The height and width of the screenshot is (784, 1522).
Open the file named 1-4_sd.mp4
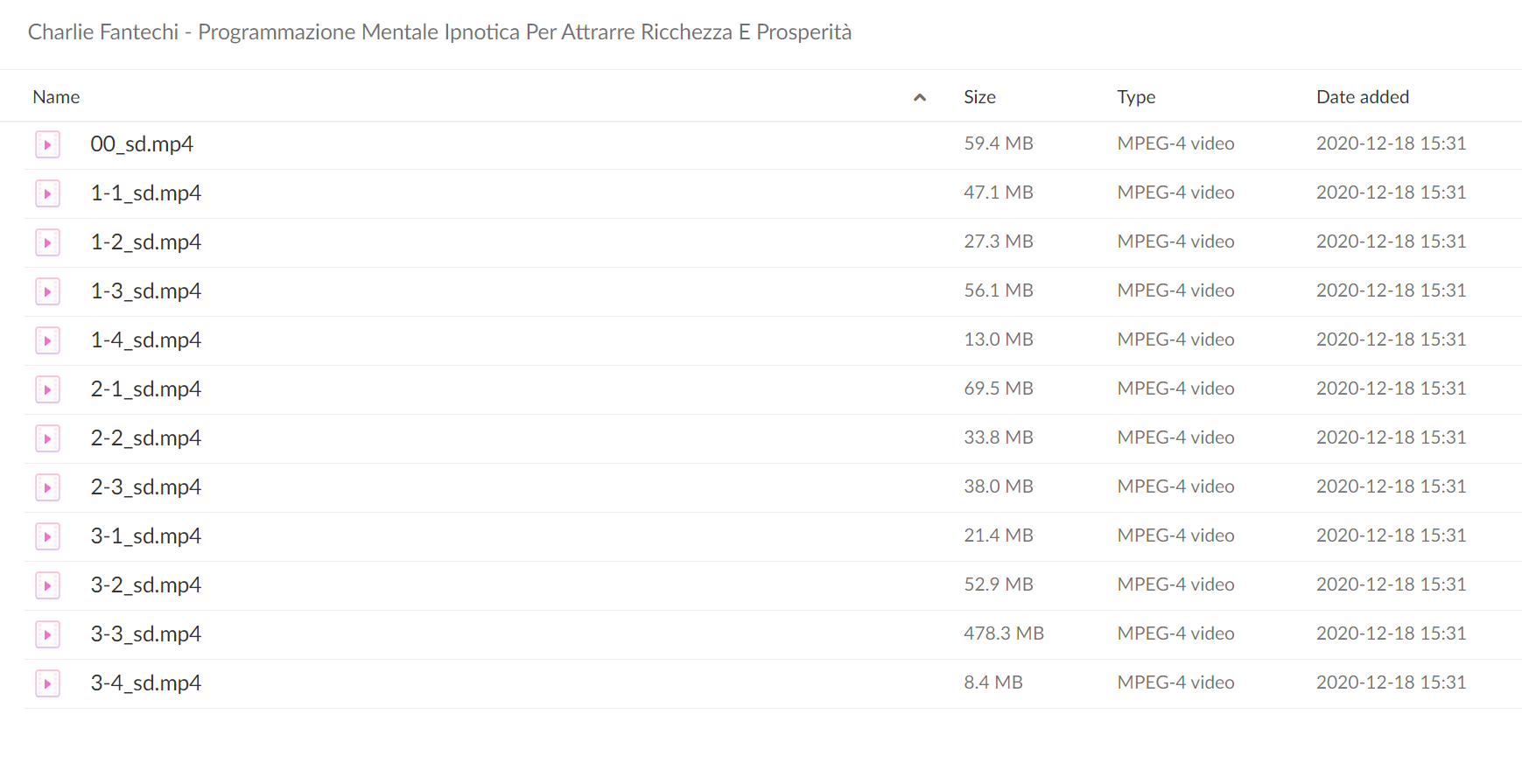coord(146,340)
